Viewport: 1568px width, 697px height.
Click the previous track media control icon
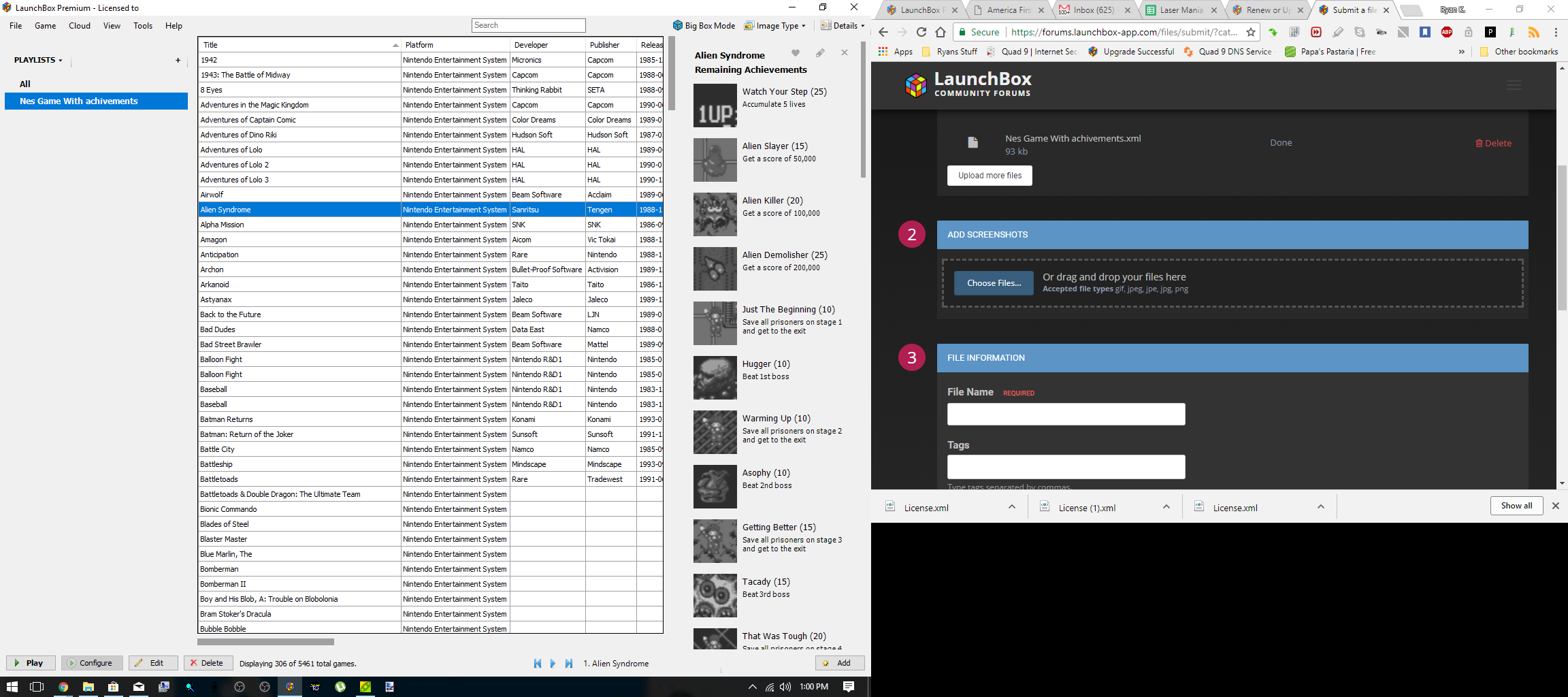(x=538, y=664)
